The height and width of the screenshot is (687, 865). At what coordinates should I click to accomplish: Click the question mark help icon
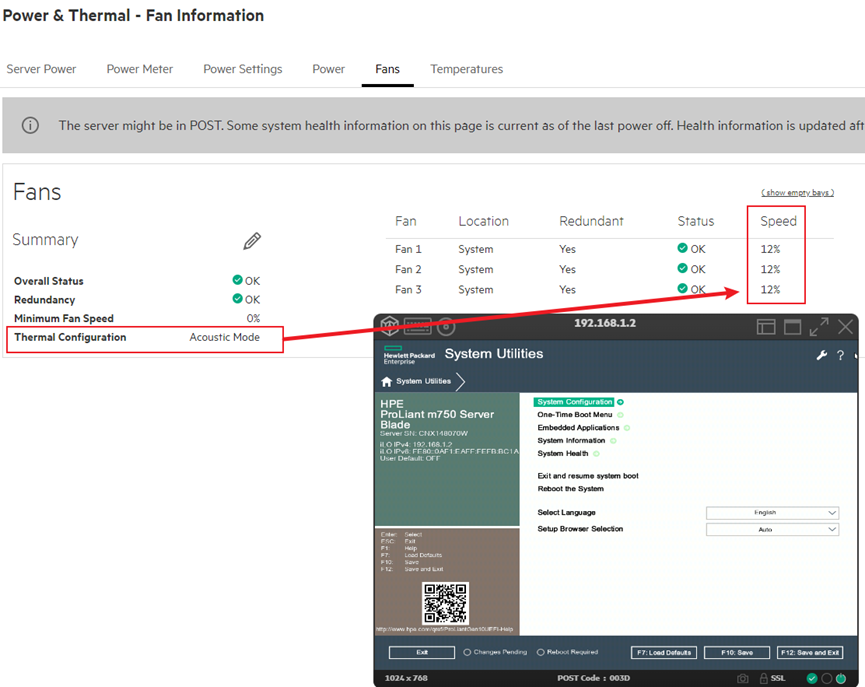[x=840, y=355]
